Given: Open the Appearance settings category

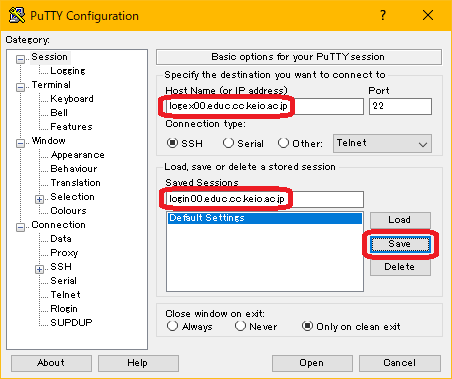Looking at the screenshot, I should click(x=77, y=155).
